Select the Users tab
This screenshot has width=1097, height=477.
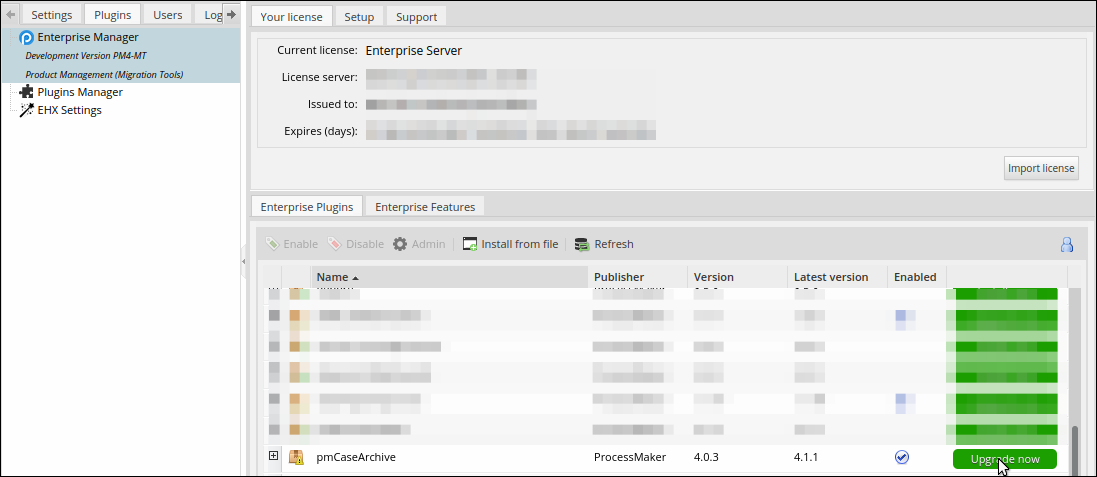[x=167, y=15]
